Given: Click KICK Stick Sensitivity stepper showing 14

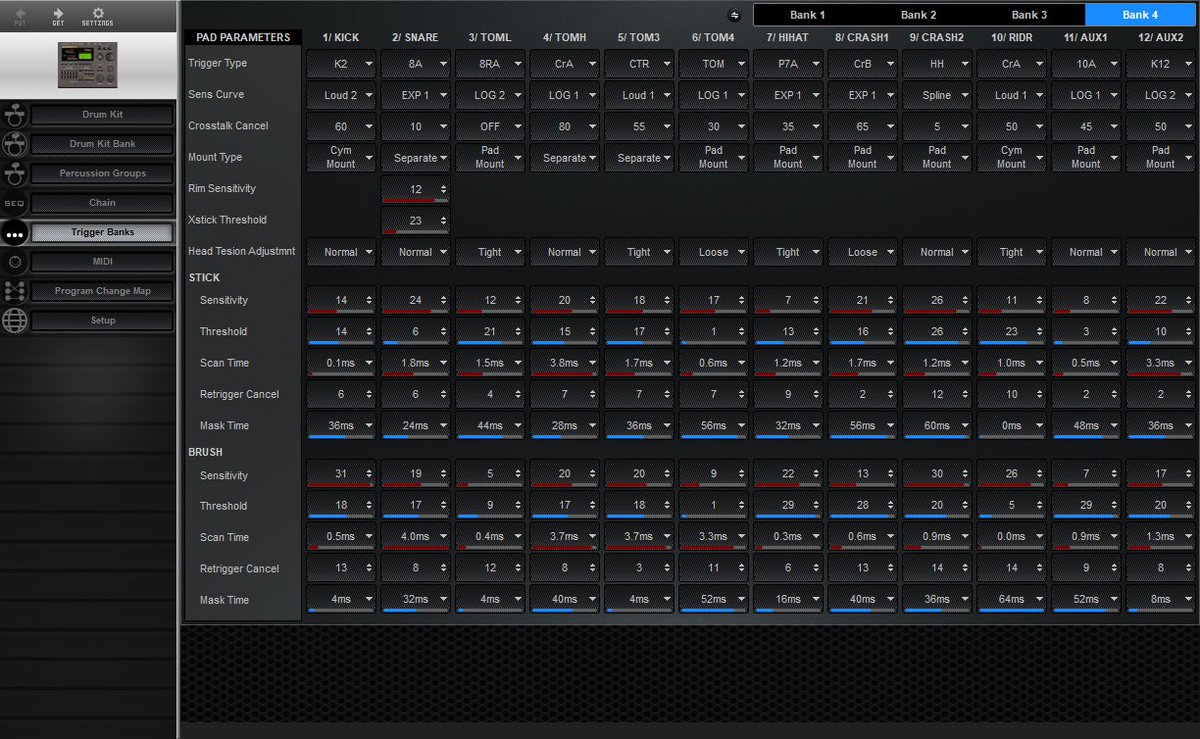Looking at the screenshot, I should (341, 300).
